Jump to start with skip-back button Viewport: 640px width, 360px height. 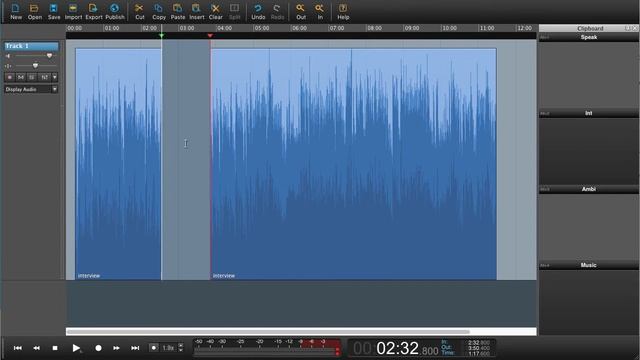click(x=18, y=348)
